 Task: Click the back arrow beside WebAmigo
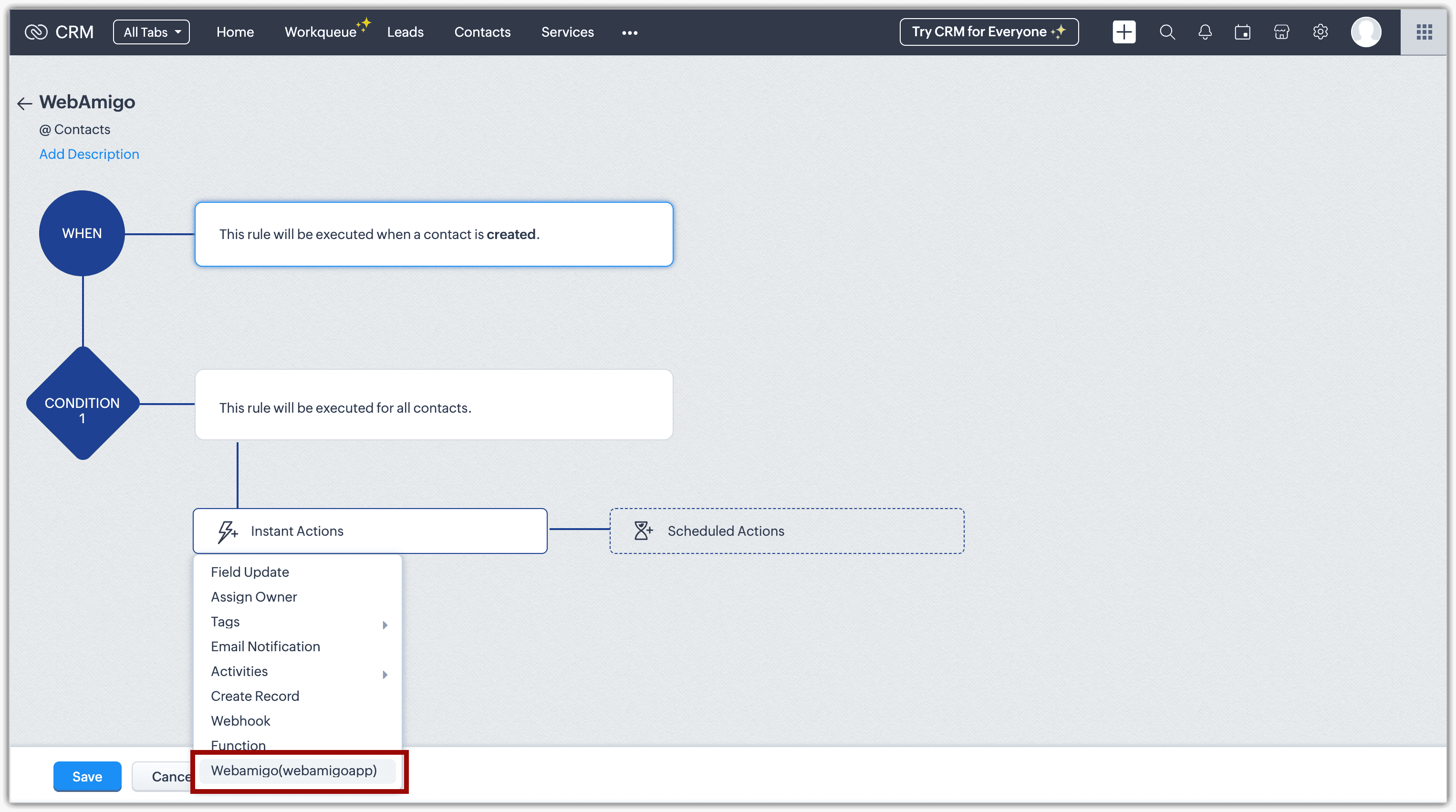pyautogui.click(x=24, y=104)
